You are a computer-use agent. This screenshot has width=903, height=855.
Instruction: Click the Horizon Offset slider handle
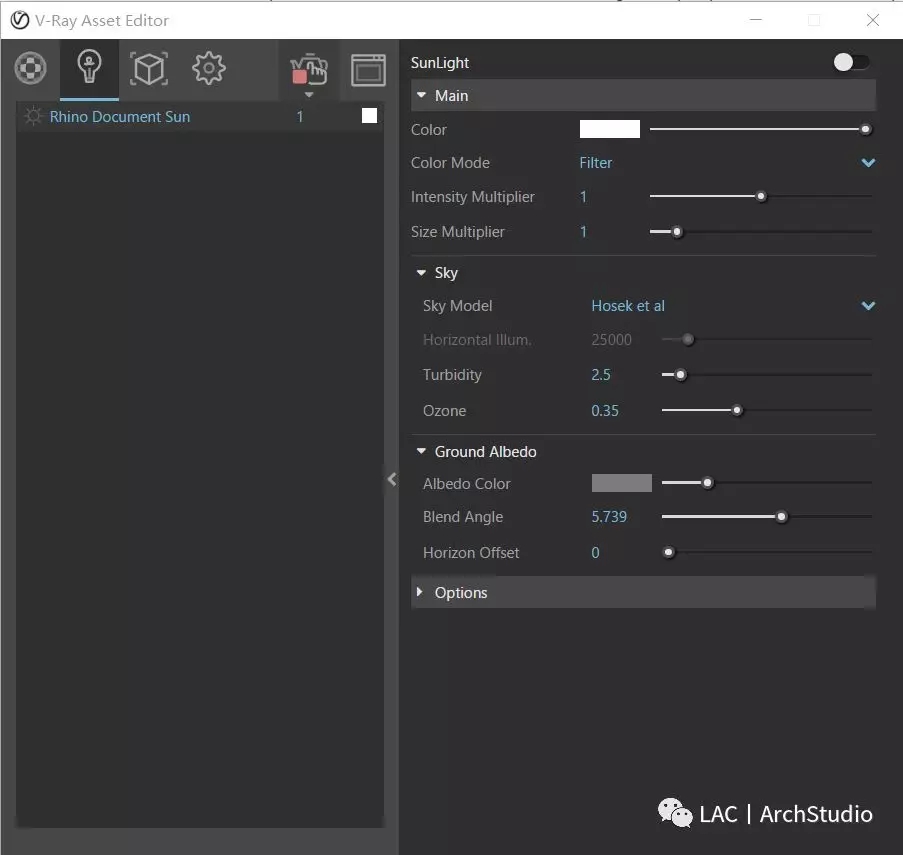668,553
